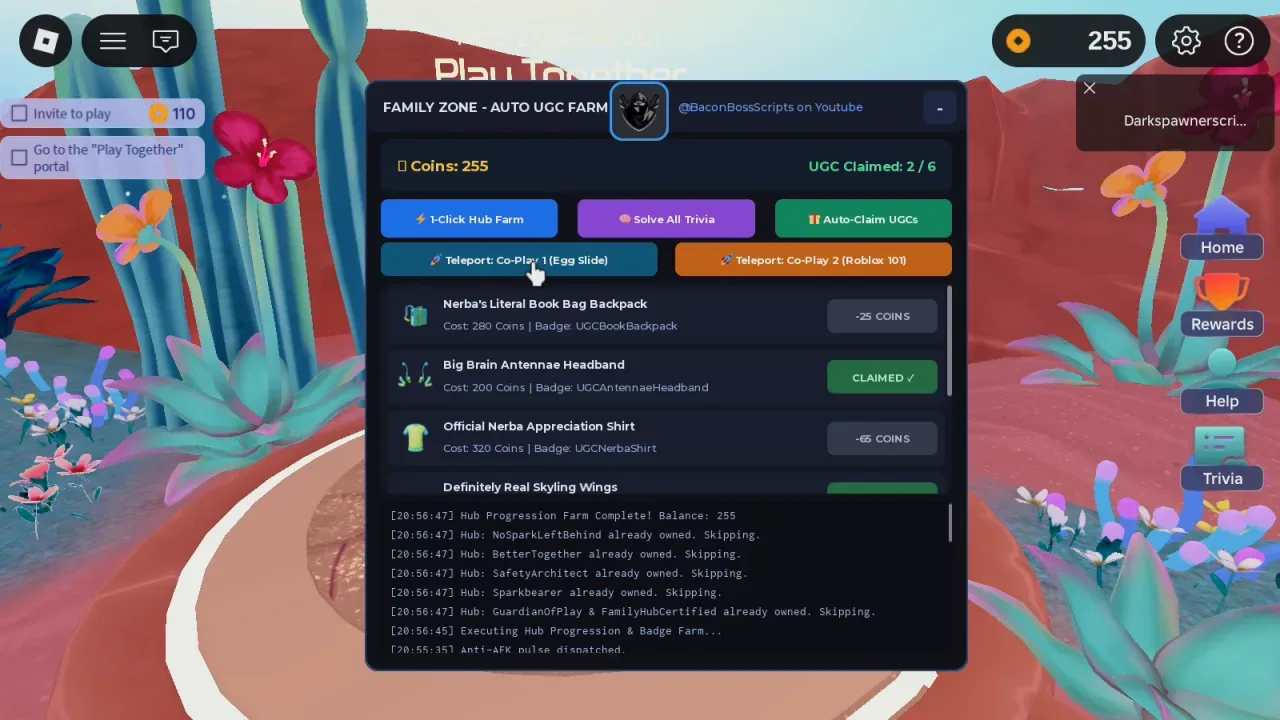Teleport to Co-Play 1 Egg Slide
Image resolution: width=1280 pixels, height=720 pixels.
[519, 260]
